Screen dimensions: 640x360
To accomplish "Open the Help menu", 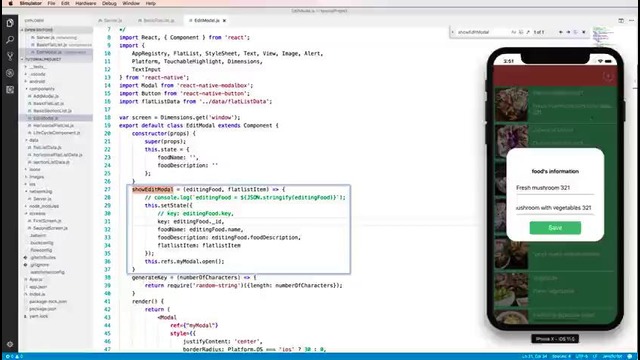I will click(x=151, y=3).
